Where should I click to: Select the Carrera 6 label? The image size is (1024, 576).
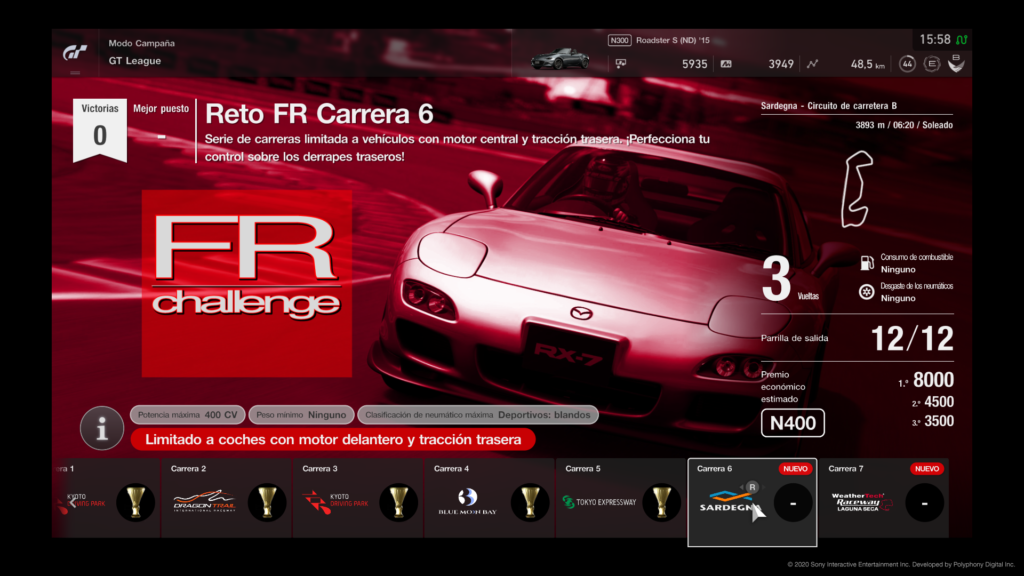click(x=714, y=469)
